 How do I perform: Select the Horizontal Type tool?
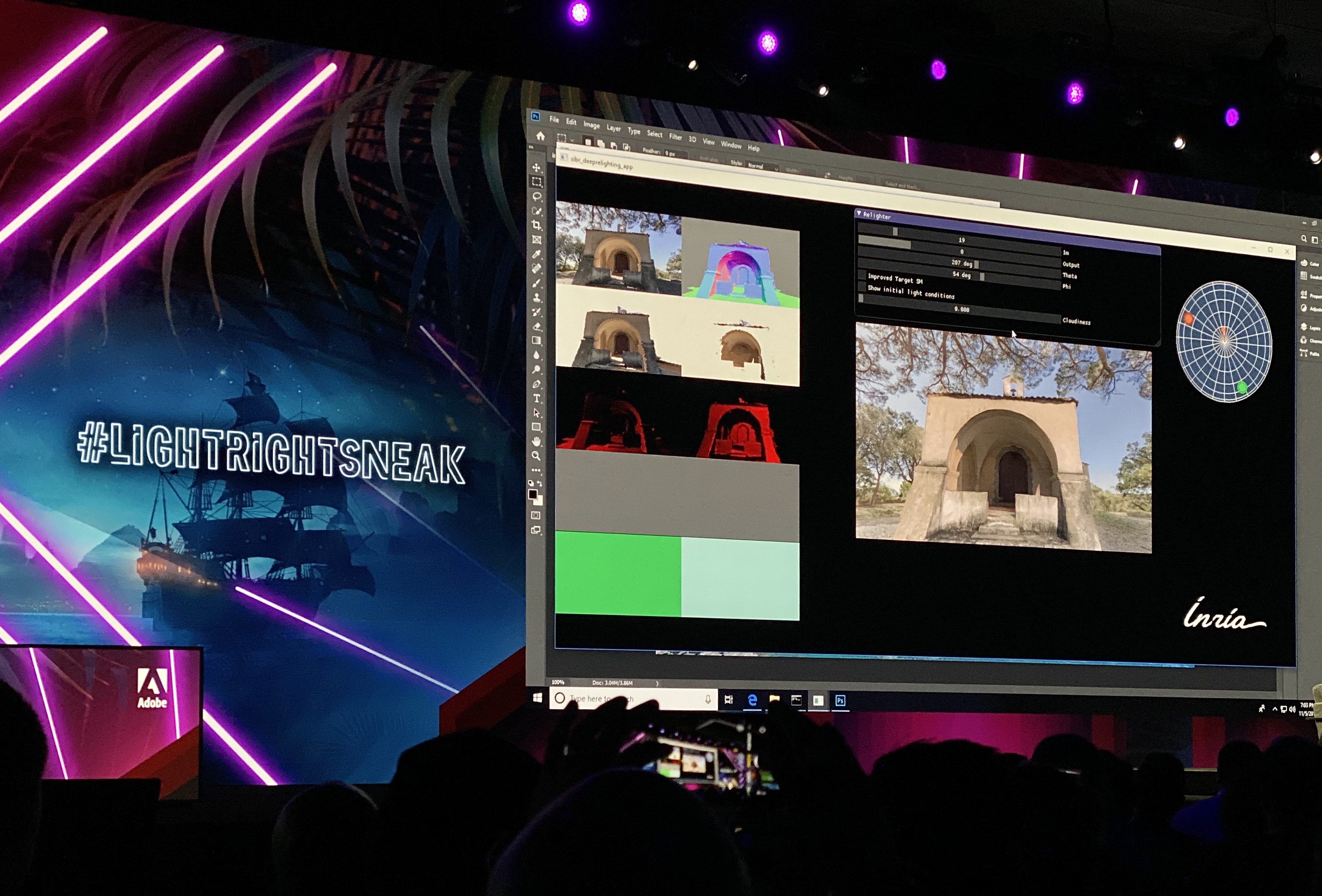click(536, 398)
